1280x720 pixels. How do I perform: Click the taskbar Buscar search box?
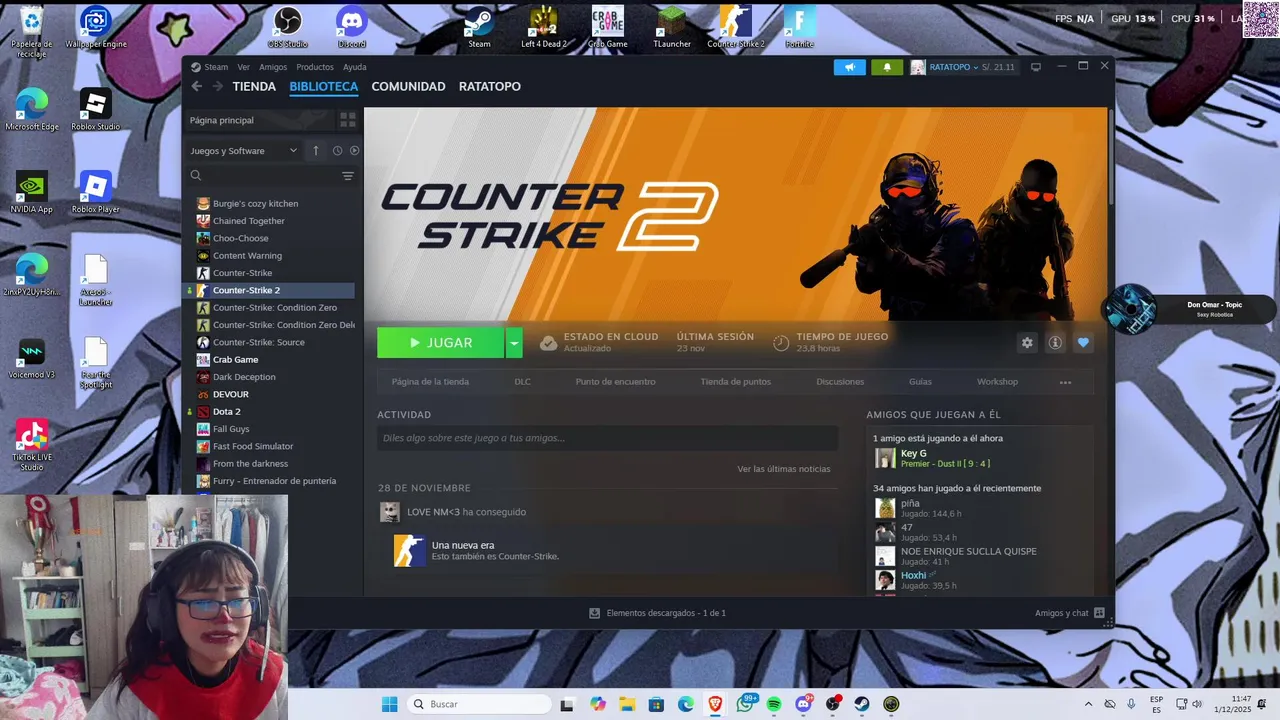[479, 704]
